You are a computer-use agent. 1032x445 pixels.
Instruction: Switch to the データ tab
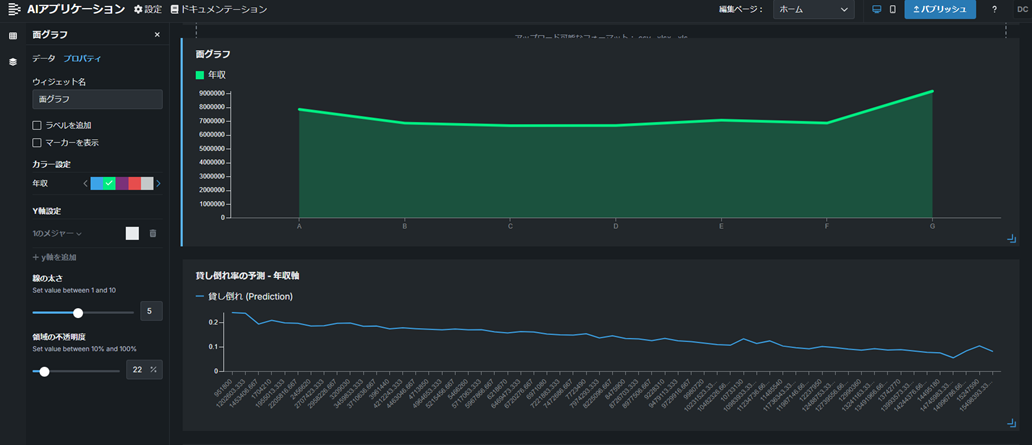[x=44, y=59]
